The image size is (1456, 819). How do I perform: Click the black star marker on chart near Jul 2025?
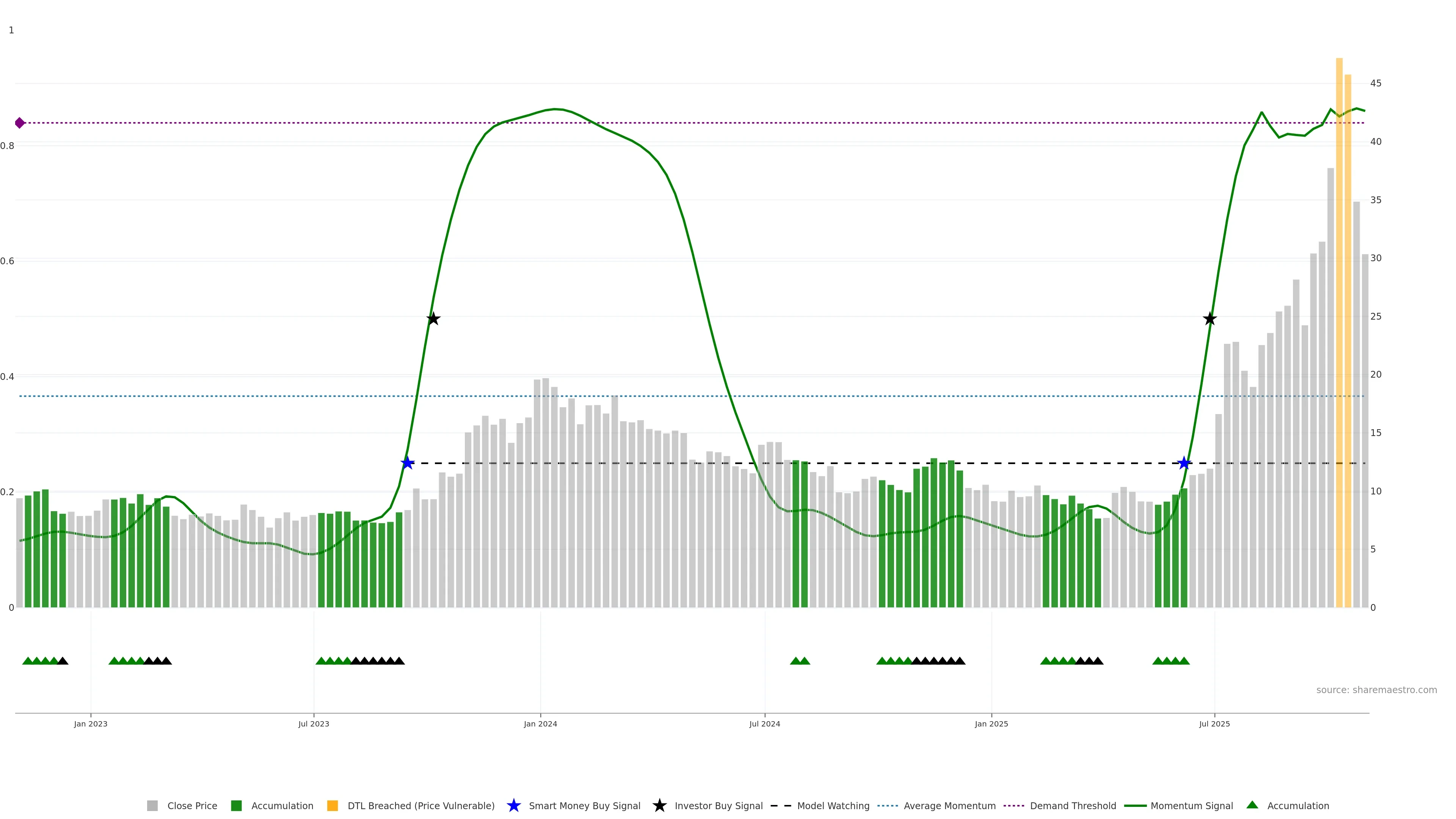coord(1210,319)
